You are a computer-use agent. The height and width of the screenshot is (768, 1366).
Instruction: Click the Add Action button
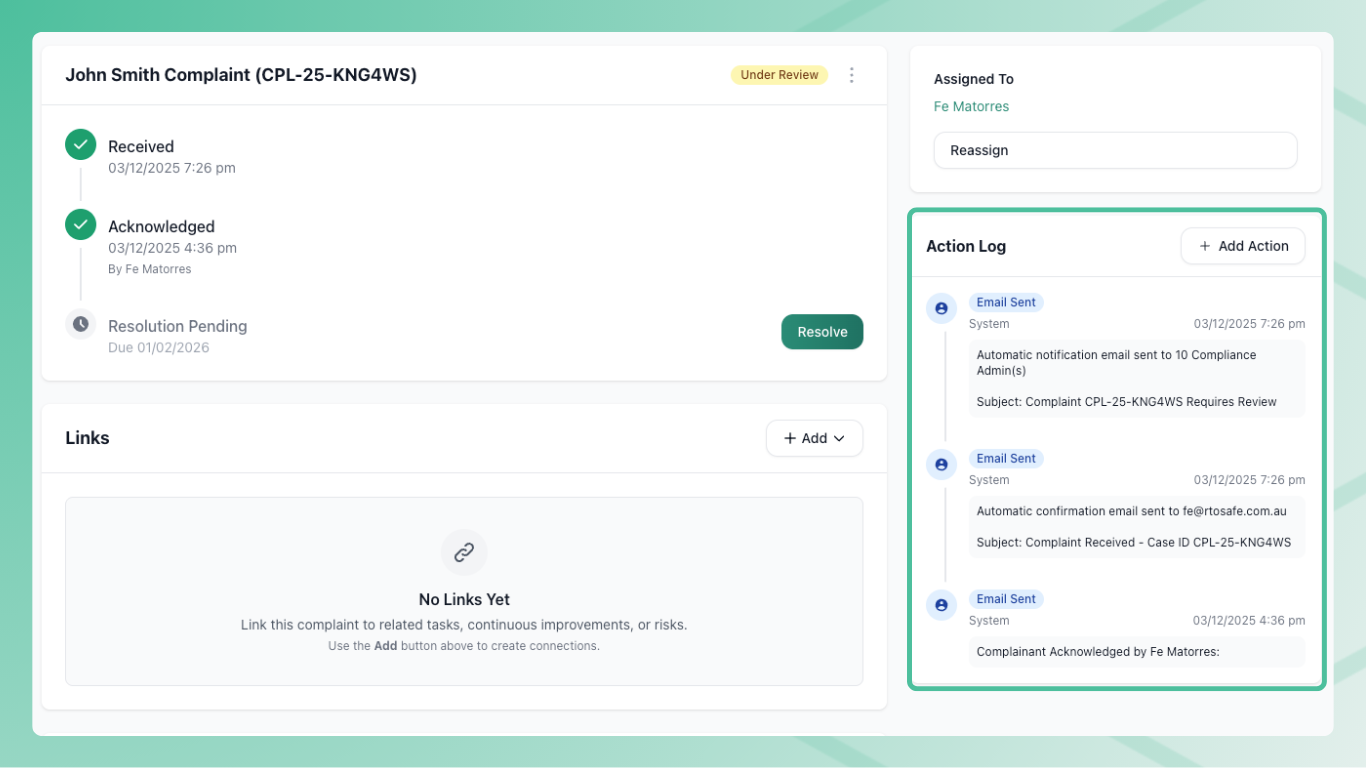[x=1242, y=246]
